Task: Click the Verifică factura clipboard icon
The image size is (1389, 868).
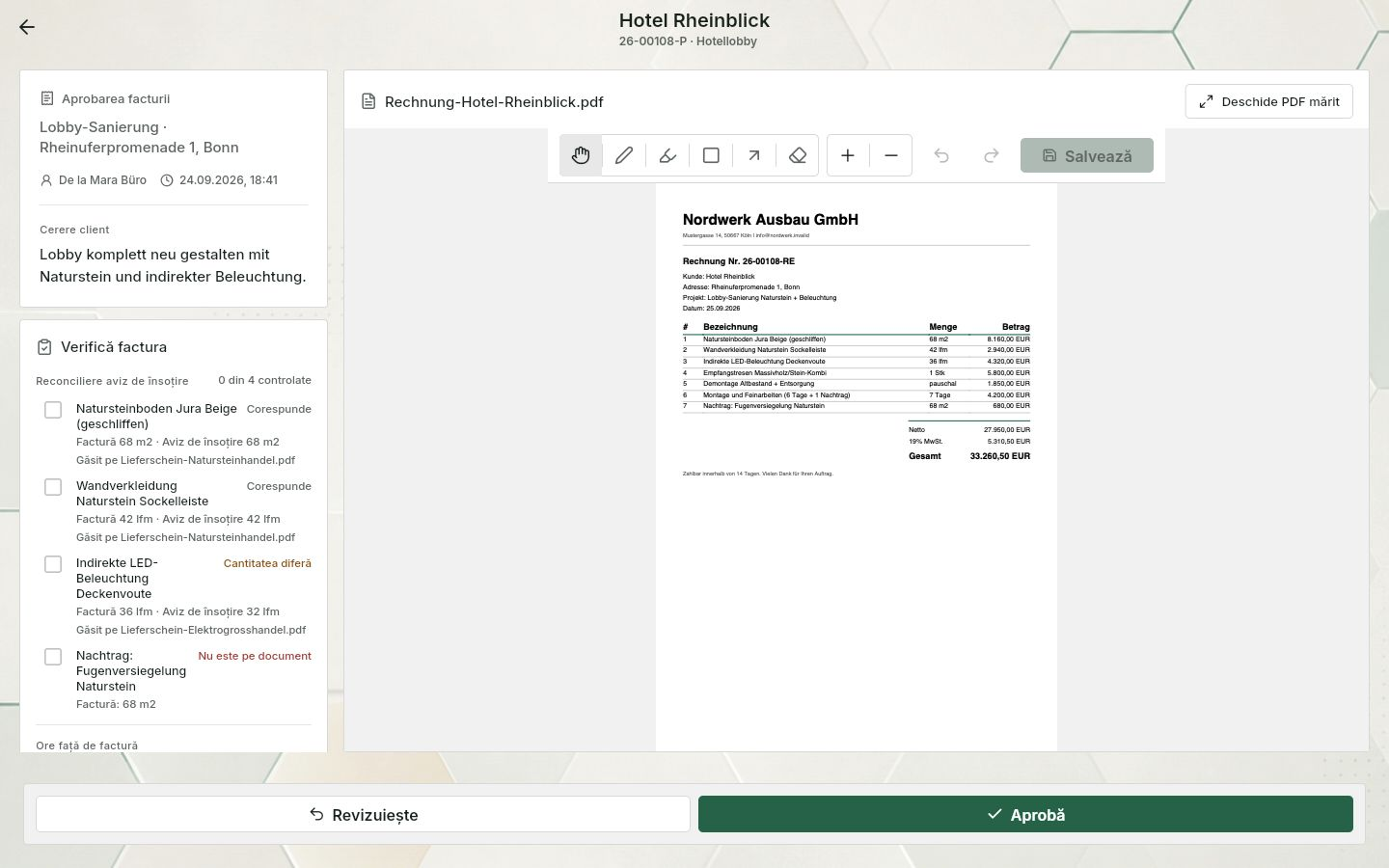Action: pyautogui.click(x=44, y=347)
